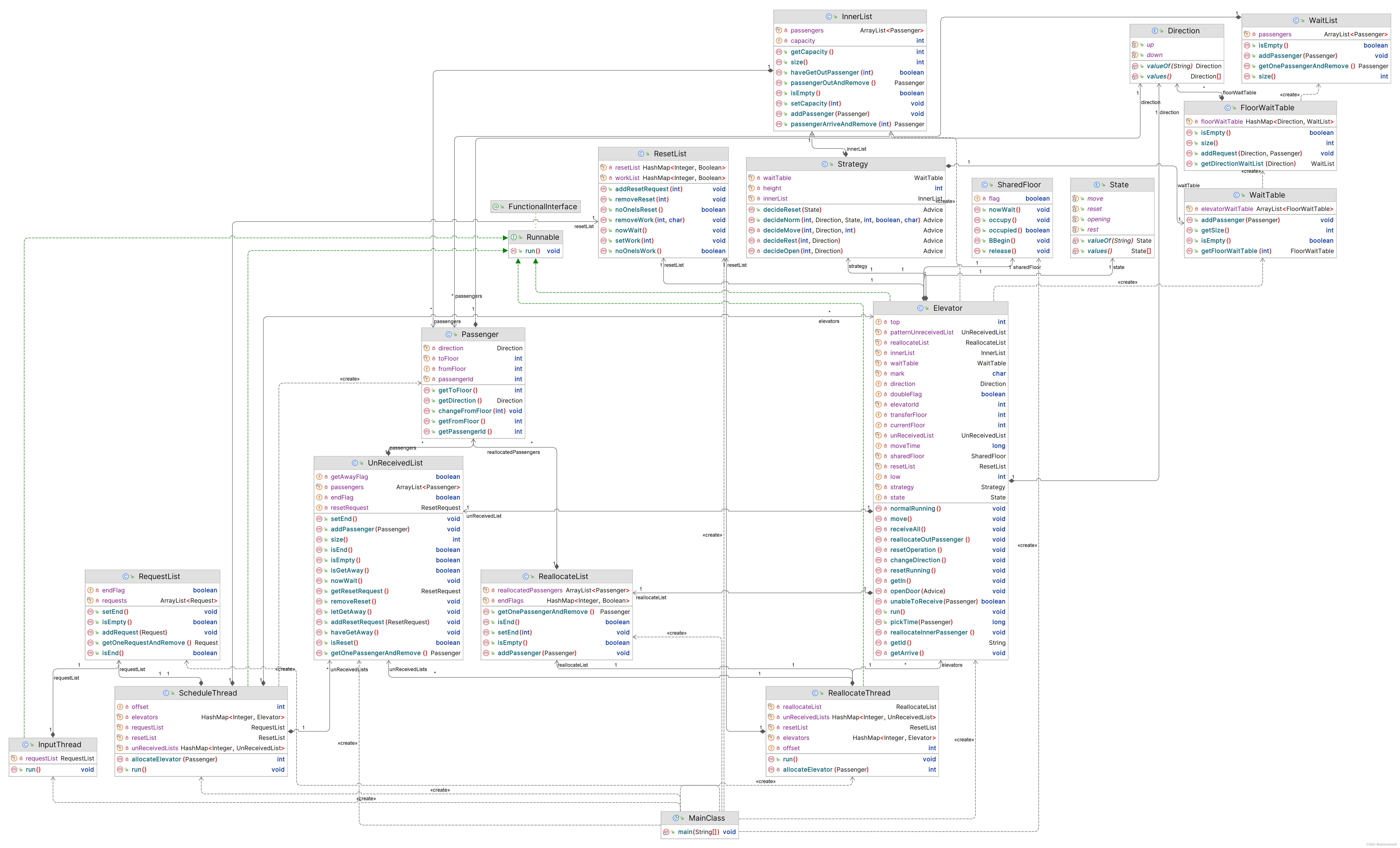Click the class icon beside ReallocateThread

(815, 693)
